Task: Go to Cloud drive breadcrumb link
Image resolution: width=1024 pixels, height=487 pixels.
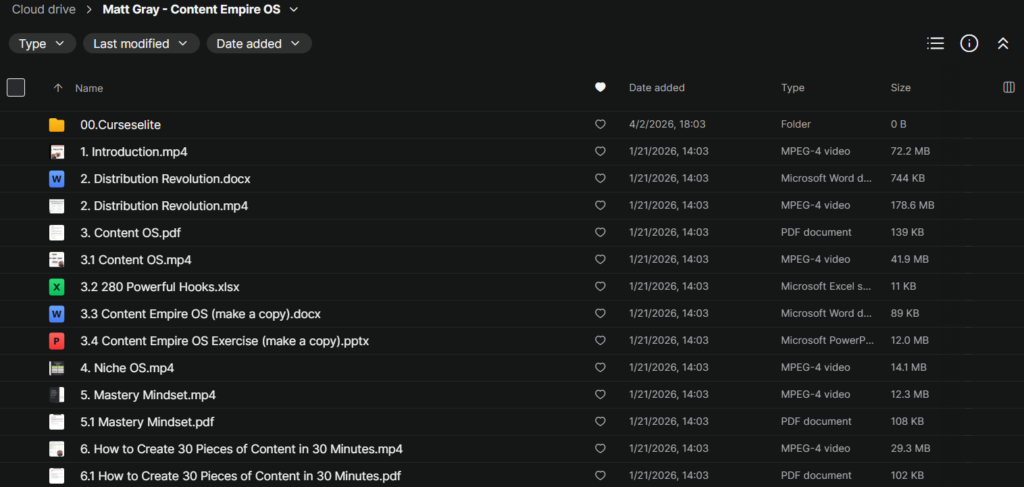Action: (44, 10)
